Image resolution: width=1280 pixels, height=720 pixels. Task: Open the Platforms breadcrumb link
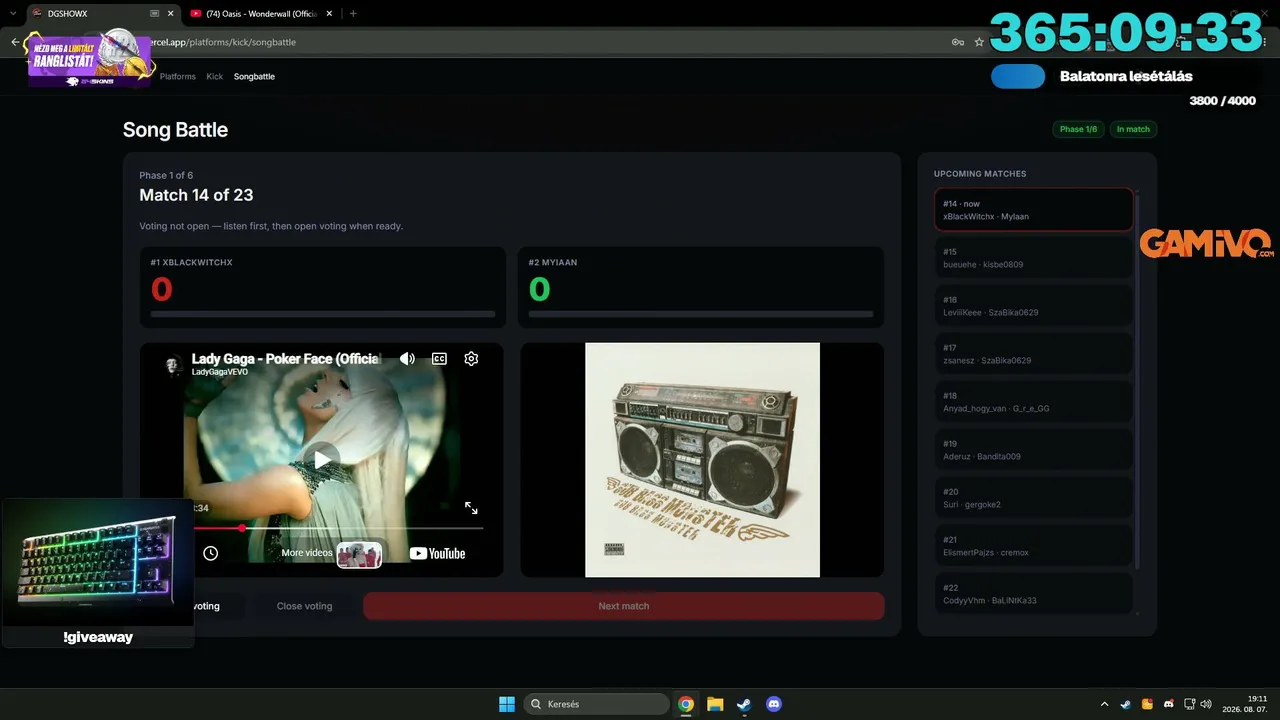[x=178, y=76]
